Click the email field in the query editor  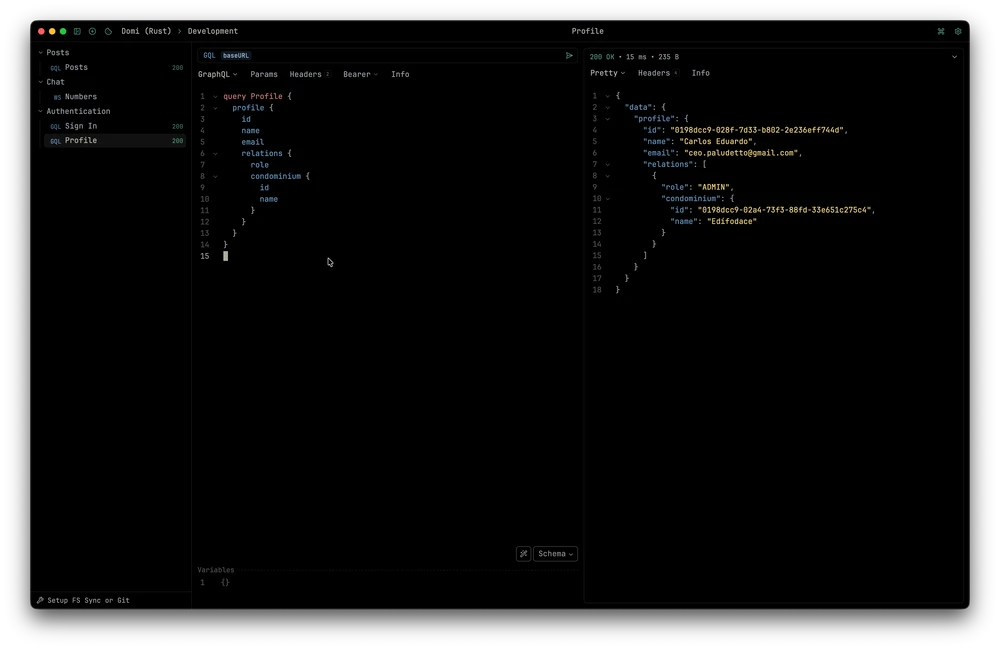pyautogui.click(x=253, y=142)
